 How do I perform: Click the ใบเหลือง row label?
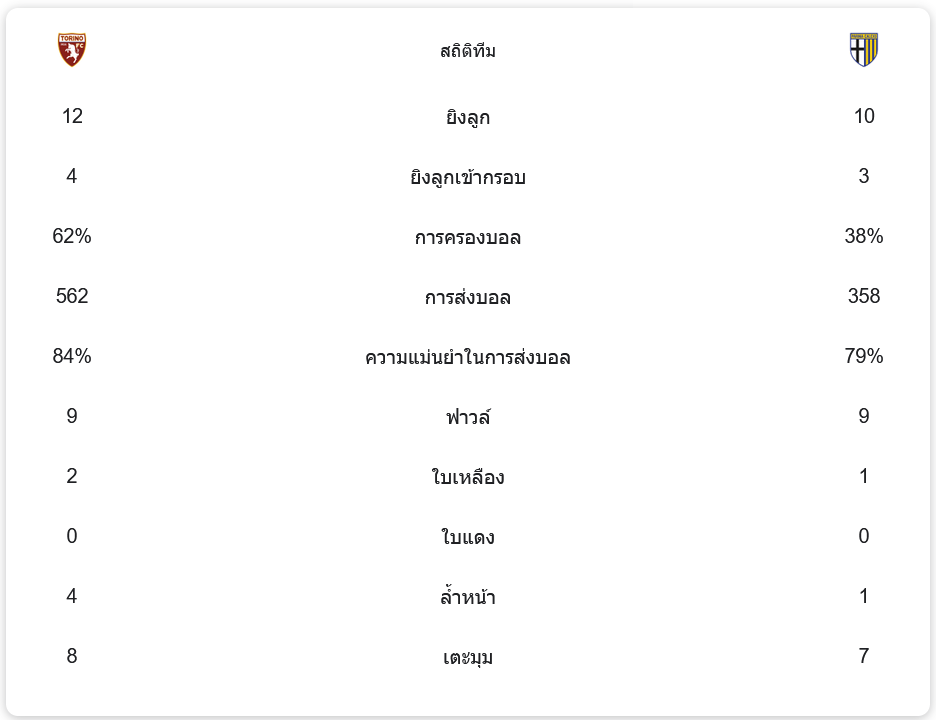(x=468, y=477)
